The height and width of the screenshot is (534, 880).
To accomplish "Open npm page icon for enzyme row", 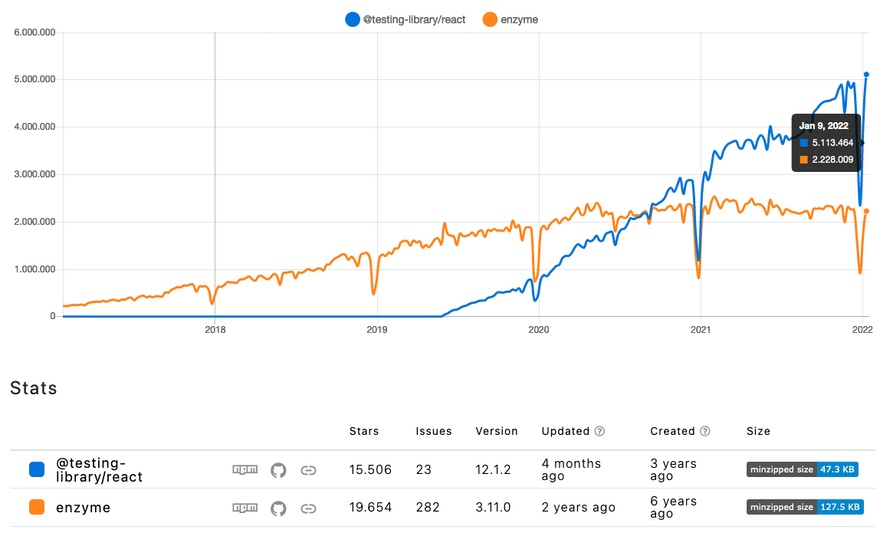I will coord(244,508).
